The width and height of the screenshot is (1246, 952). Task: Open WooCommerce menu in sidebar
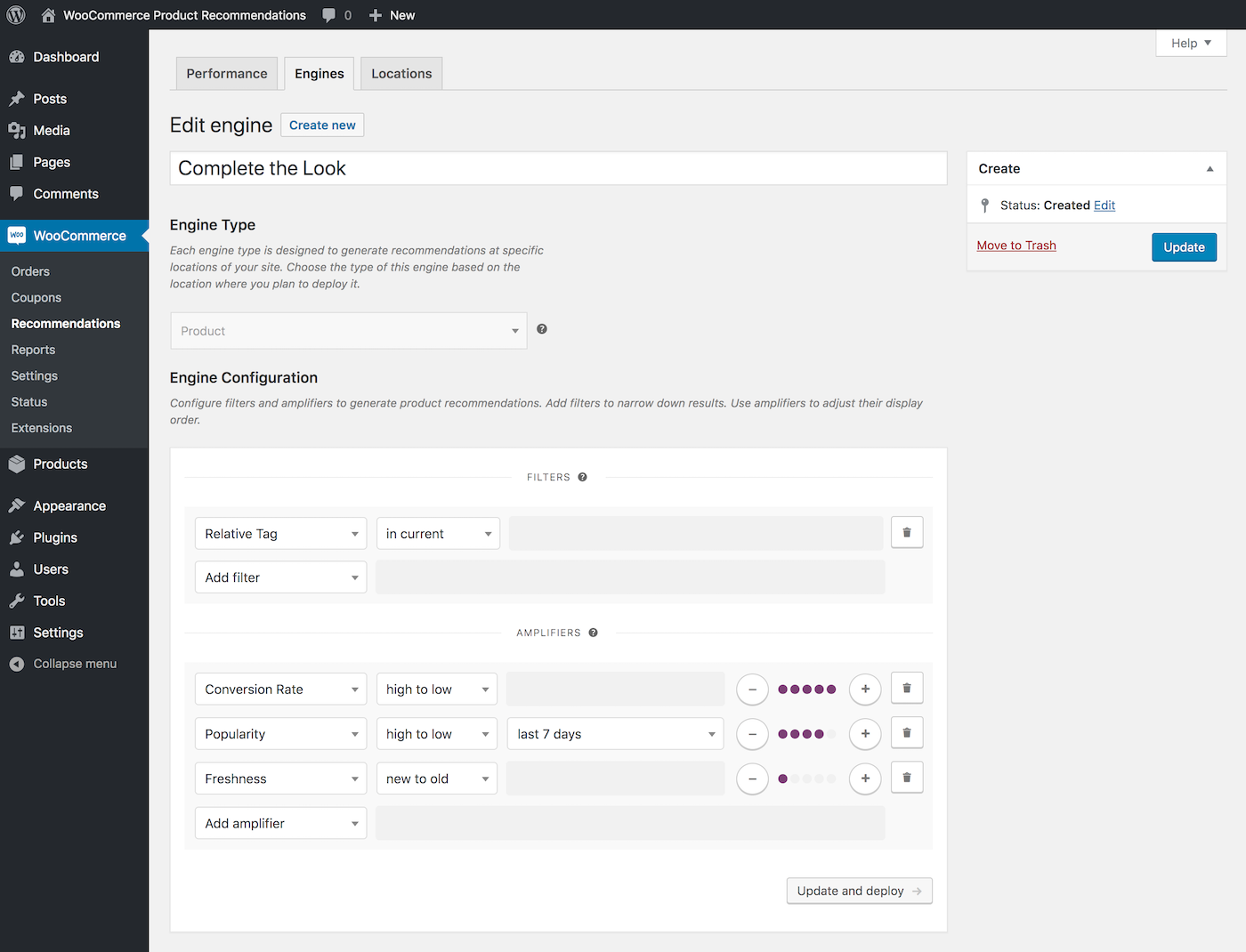[74, 236]
